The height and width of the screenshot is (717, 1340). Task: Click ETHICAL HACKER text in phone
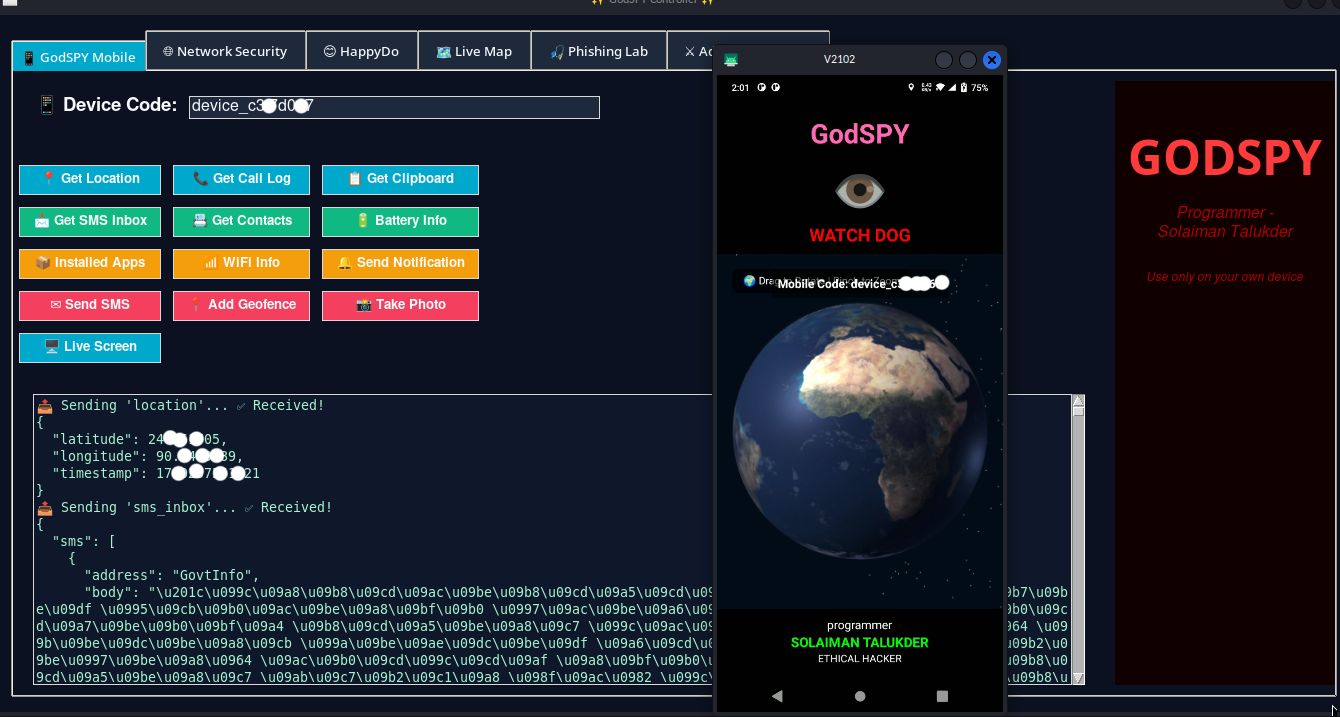(x=860, y=659)
